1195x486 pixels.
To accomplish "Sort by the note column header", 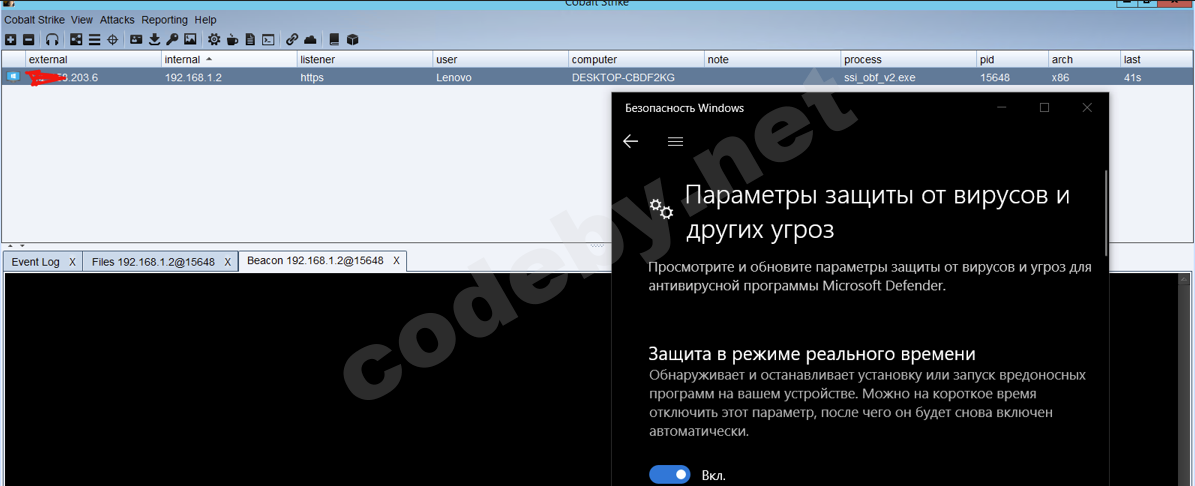I will (771, 59).
